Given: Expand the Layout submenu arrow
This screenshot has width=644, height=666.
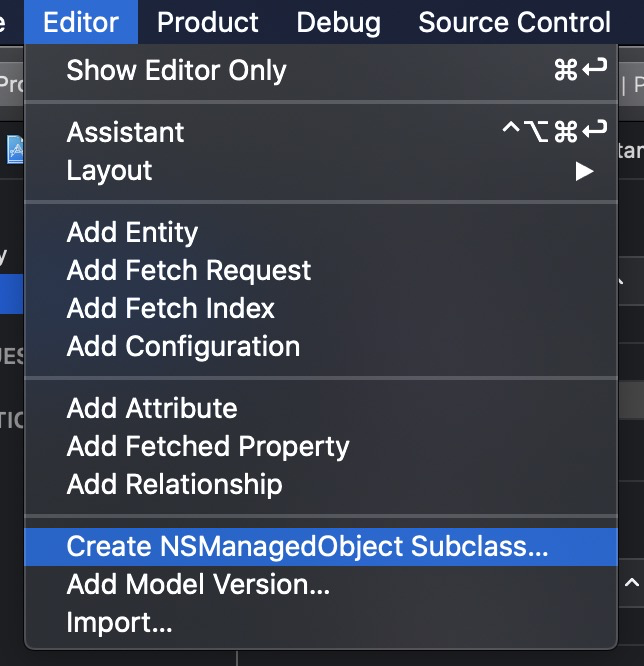Looking at the screenshot, I should 585,172.
